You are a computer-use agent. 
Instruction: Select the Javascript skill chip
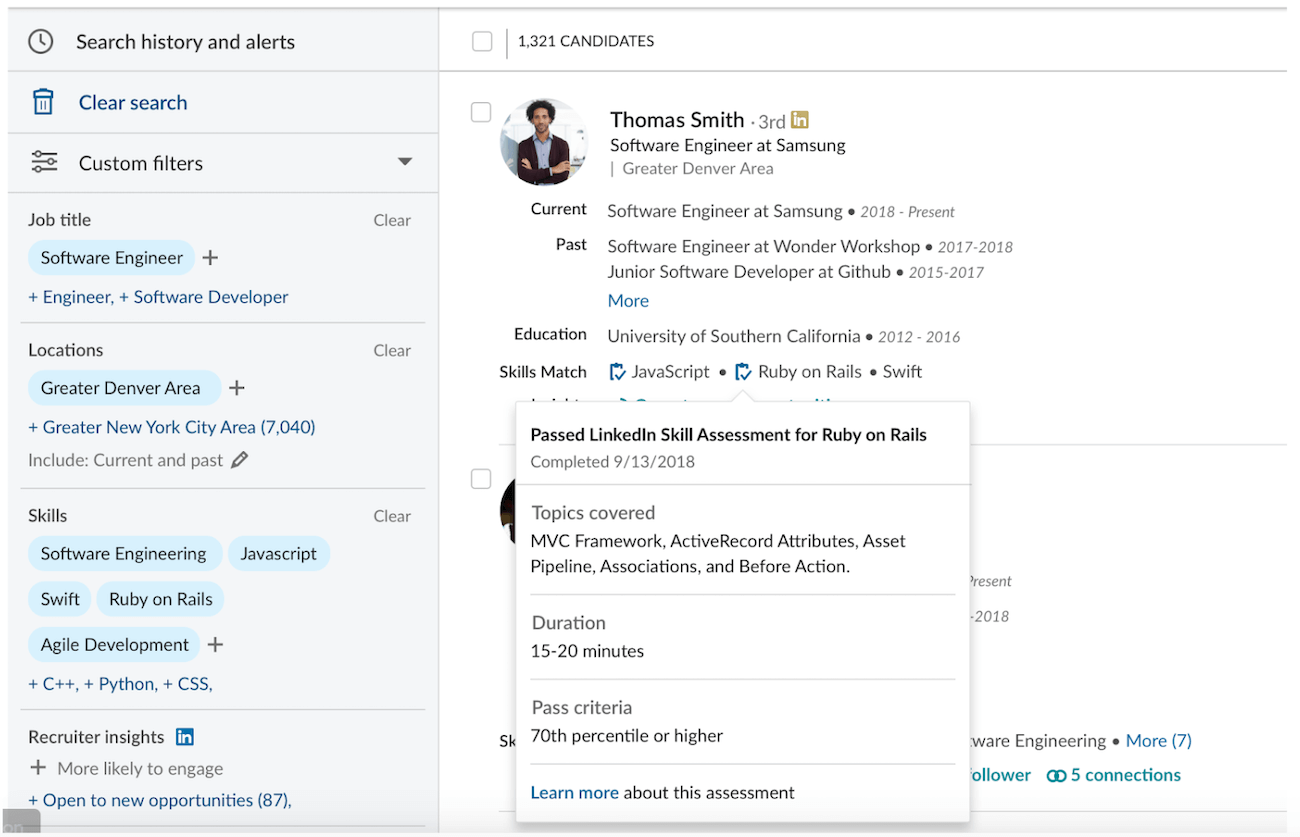279,554
